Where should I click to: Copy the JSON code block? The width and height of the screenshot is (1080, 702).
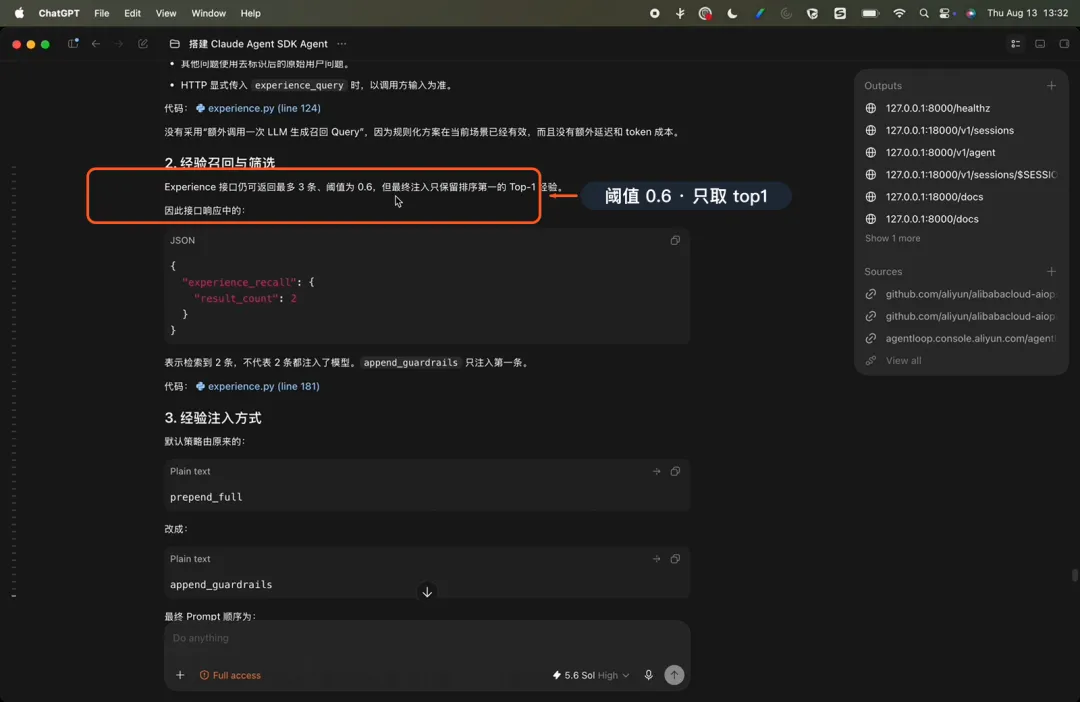675,240
